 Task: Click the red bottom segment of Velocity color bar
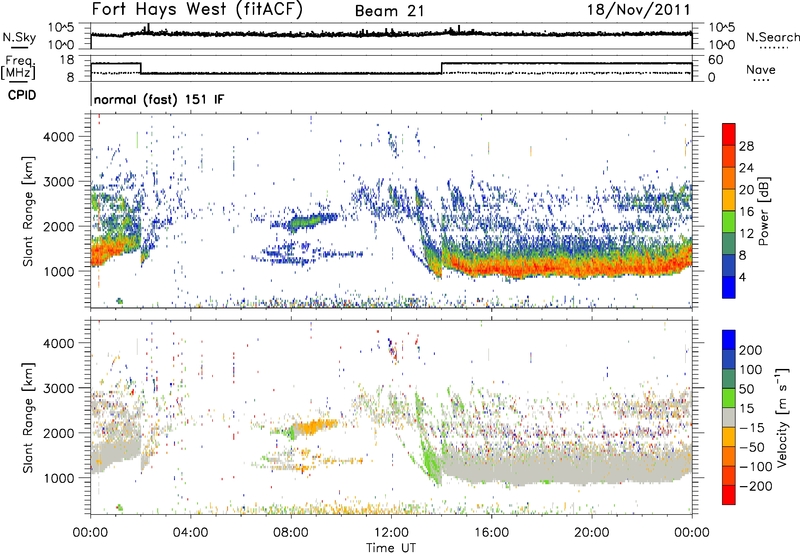click(x=729, y=495)
